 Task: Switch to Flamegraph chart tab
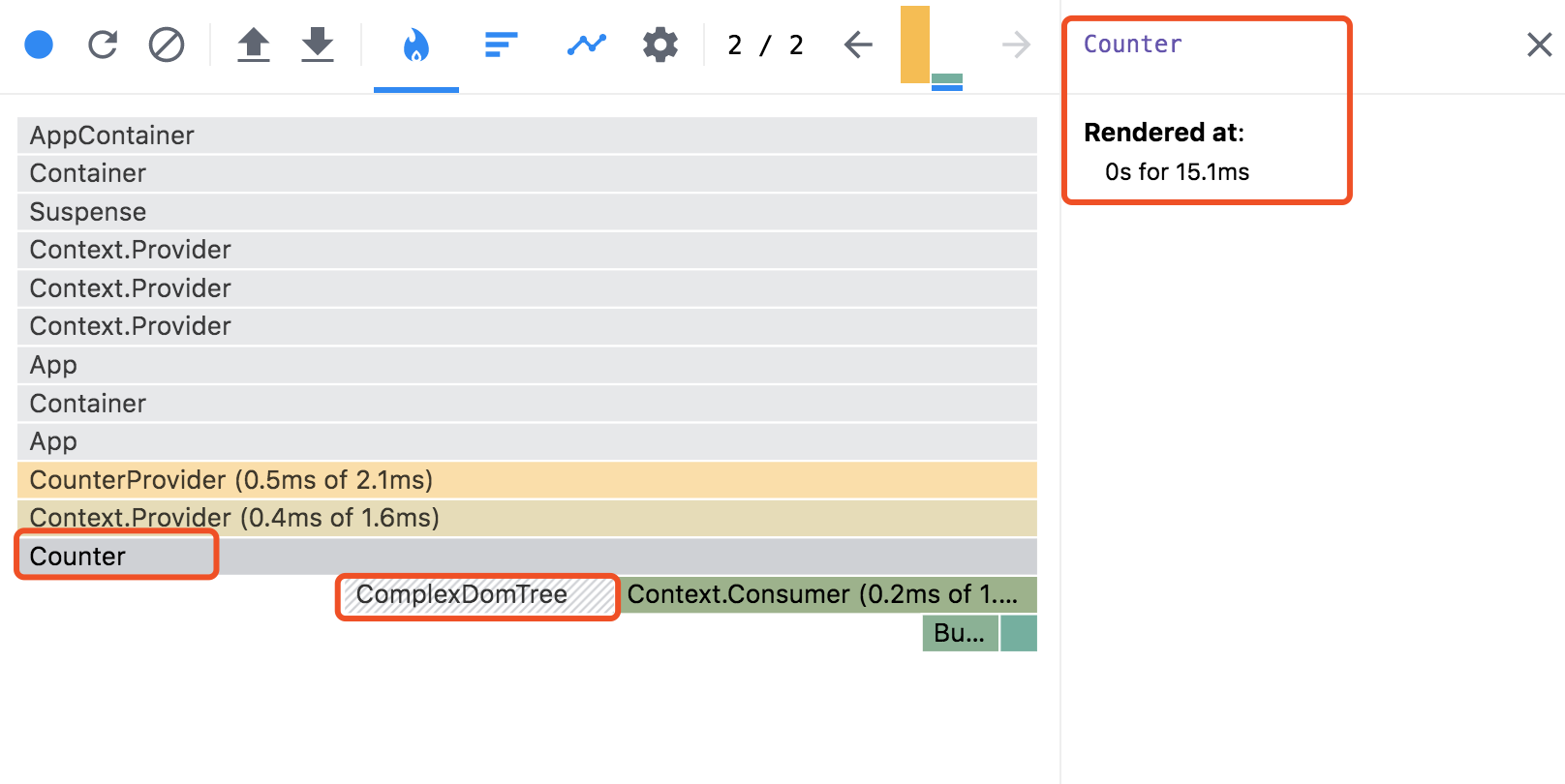(x=416, y=45)
